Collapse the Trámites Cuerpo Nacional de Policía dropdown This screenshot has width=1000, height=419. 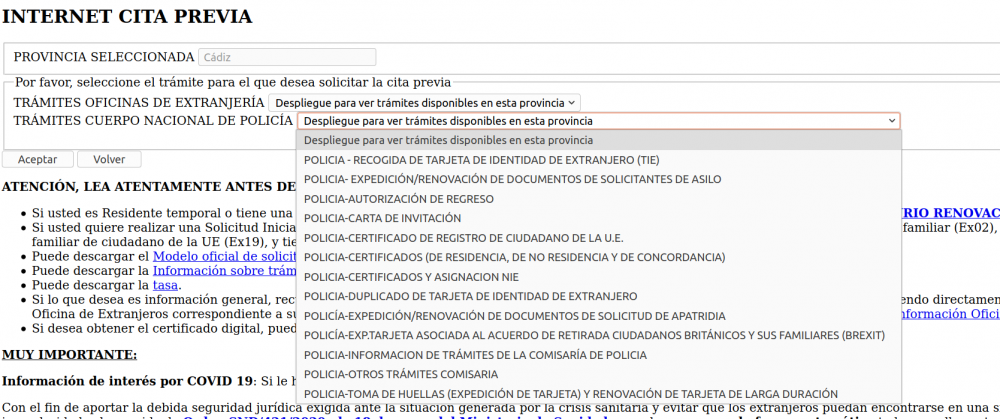[598, 121]
